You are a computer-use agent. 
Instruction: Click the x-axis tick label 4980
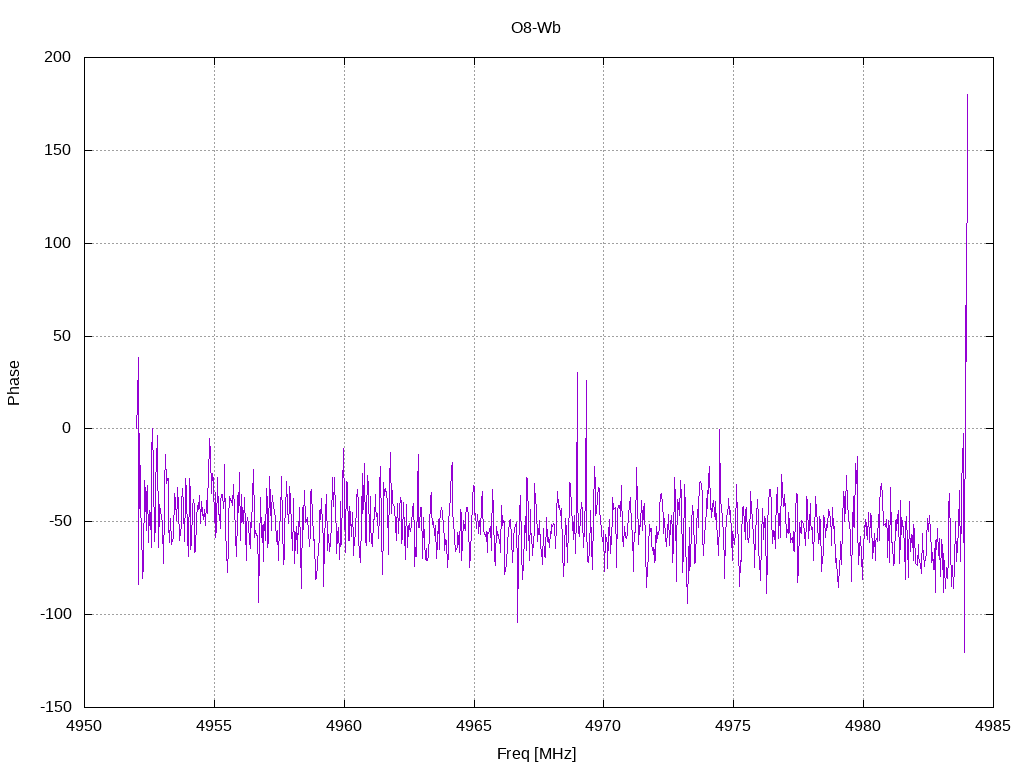click(863, 726)
